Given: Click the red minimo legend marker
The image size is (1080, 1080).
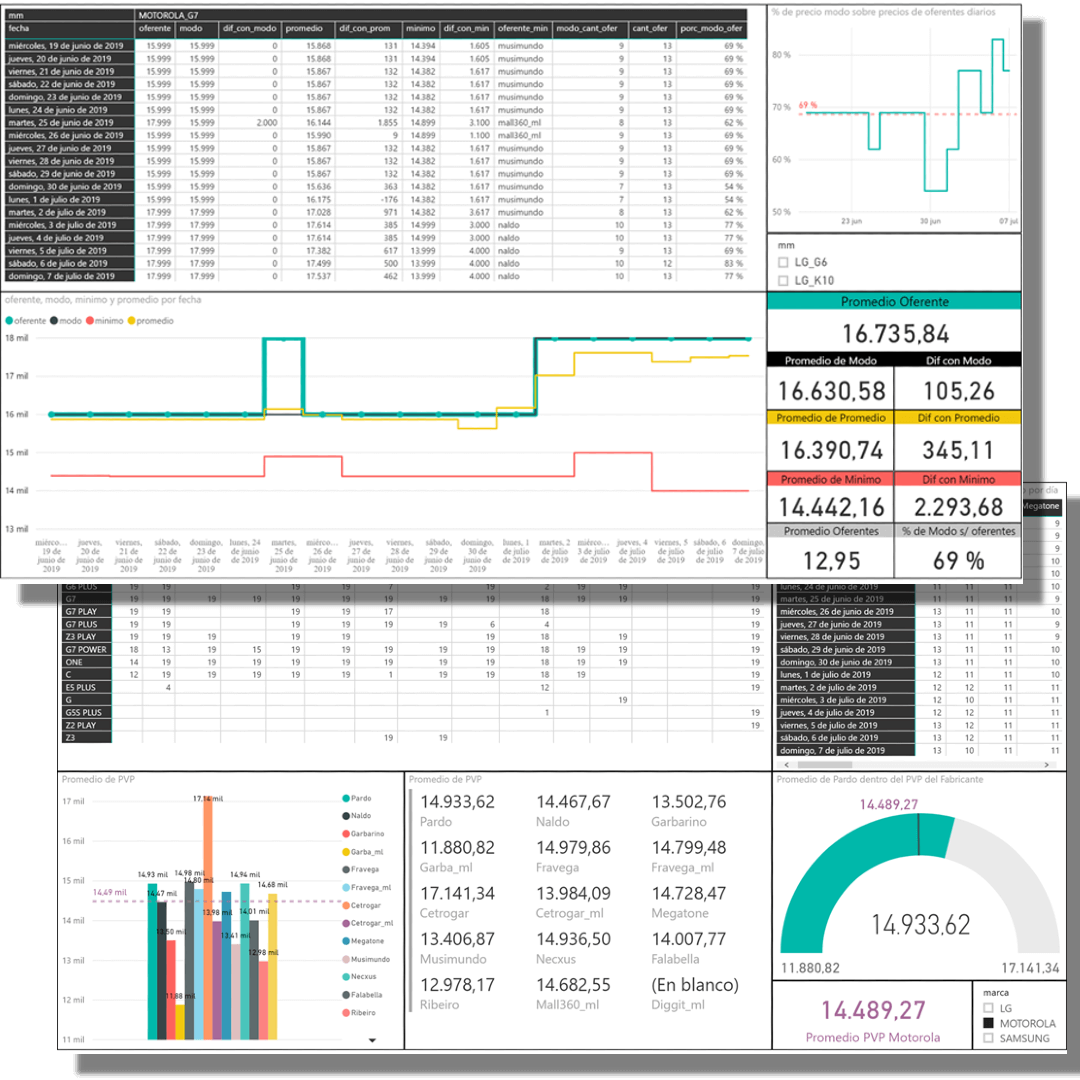Looking at the screenshot, I should (x=92, y=321).
